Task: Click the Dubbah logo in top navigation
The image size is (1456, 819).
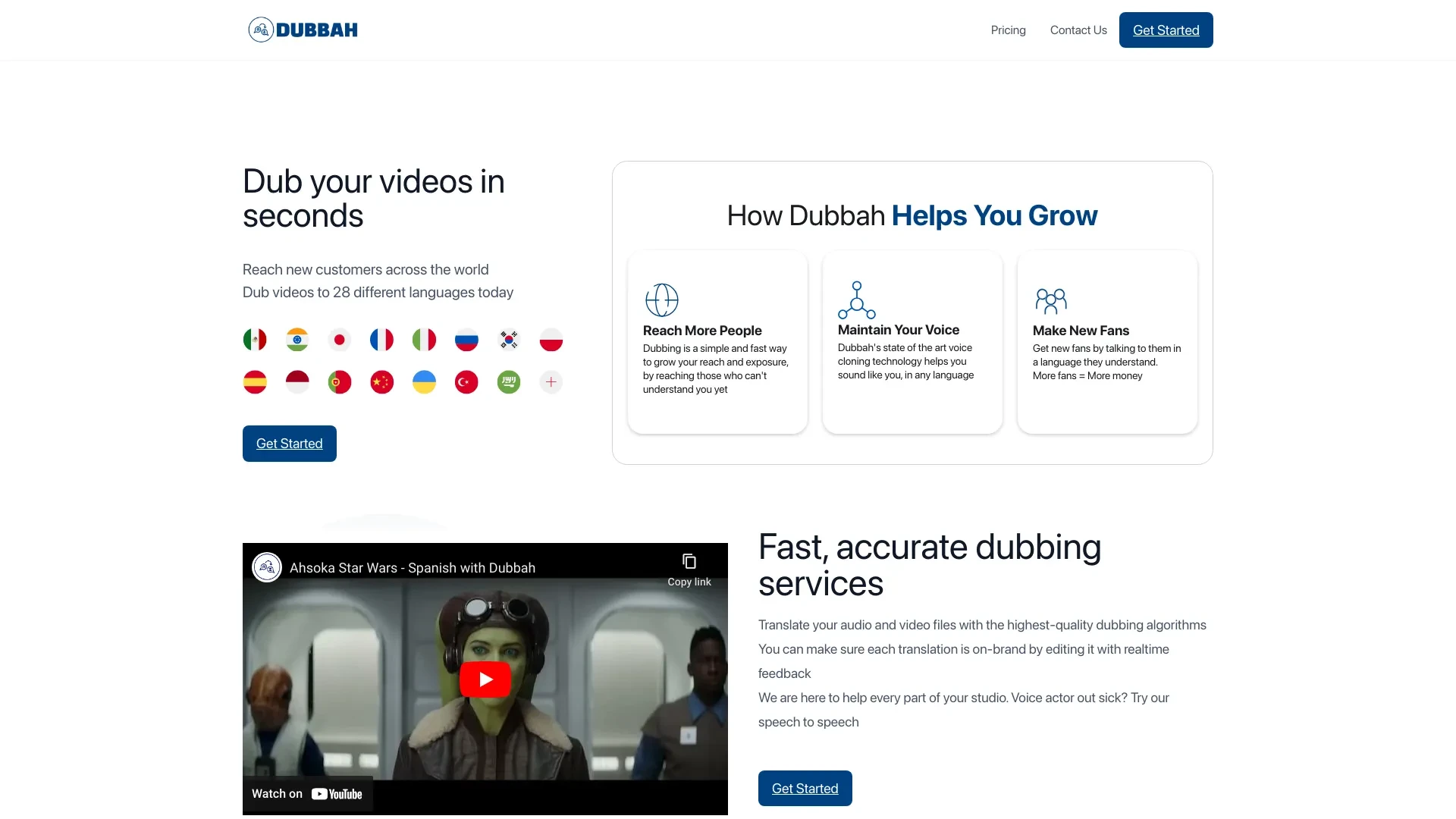Action: click(302, 30)
